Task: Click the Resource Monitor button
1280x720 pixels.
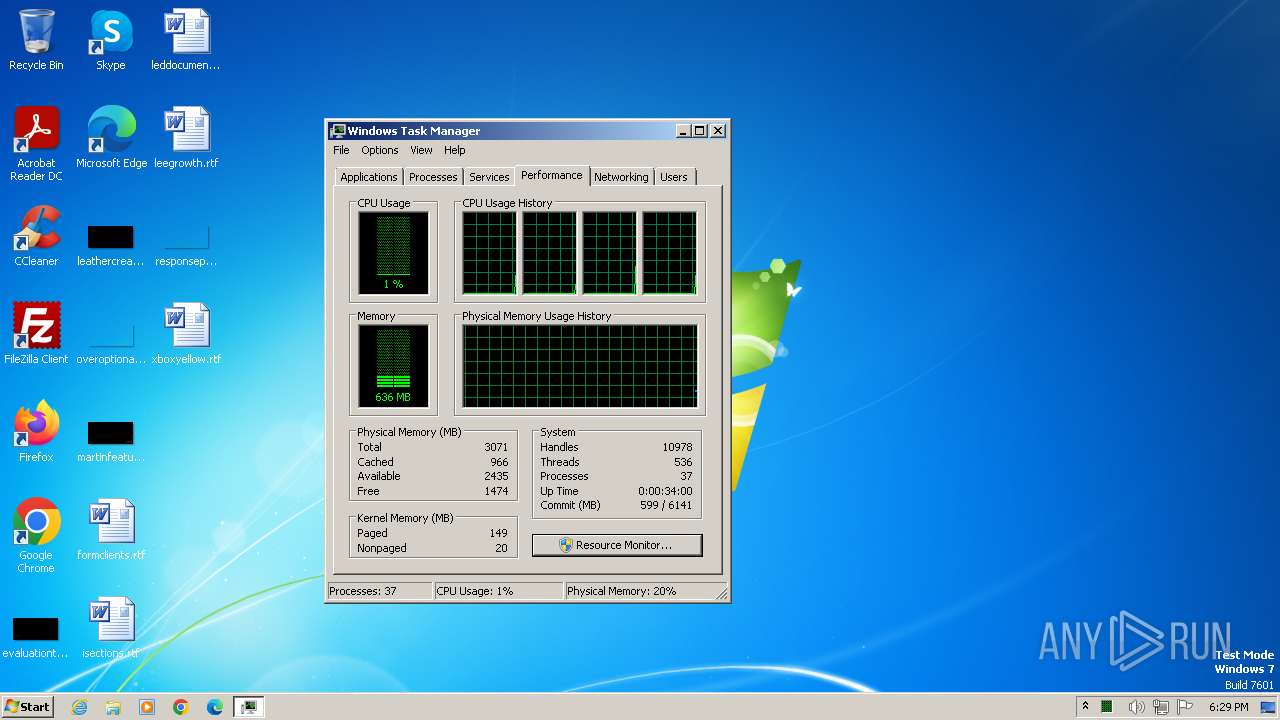Action: (617, 545)
